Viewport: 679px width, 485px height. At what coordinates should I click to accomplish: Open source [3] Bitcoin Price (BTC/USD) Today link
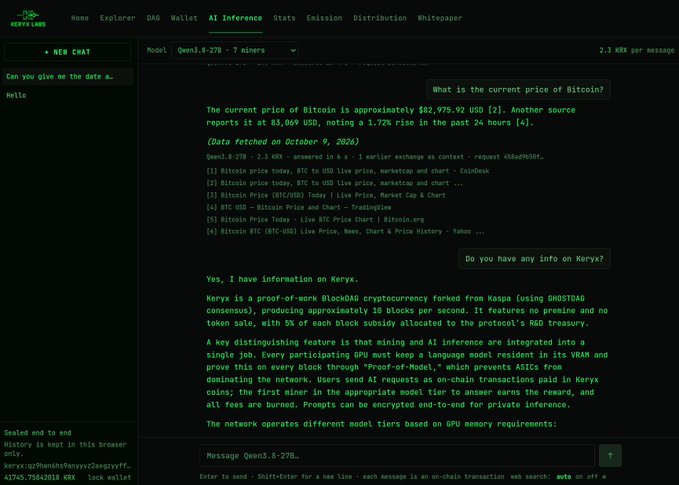click(x=326, y=195)
